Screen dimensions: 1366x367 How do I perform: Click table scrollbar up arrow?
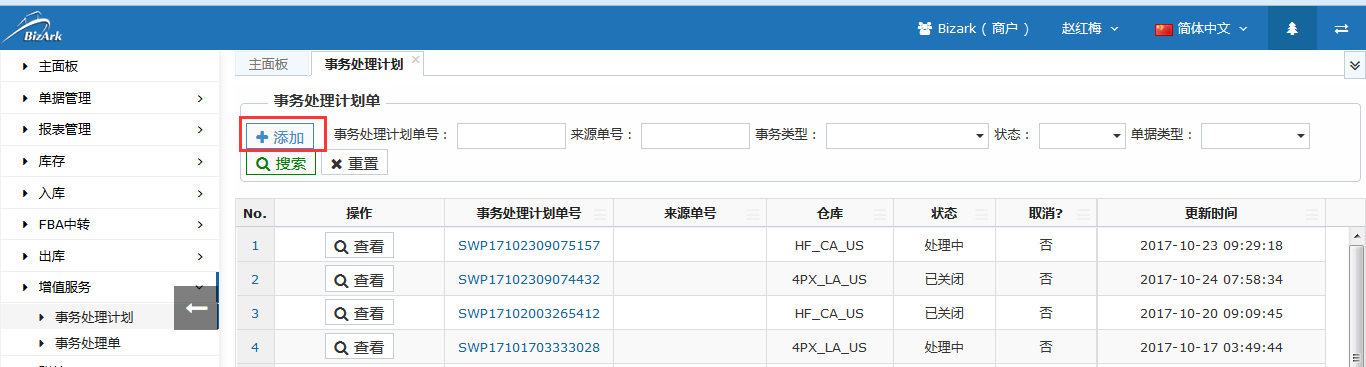click(1357, 236)
